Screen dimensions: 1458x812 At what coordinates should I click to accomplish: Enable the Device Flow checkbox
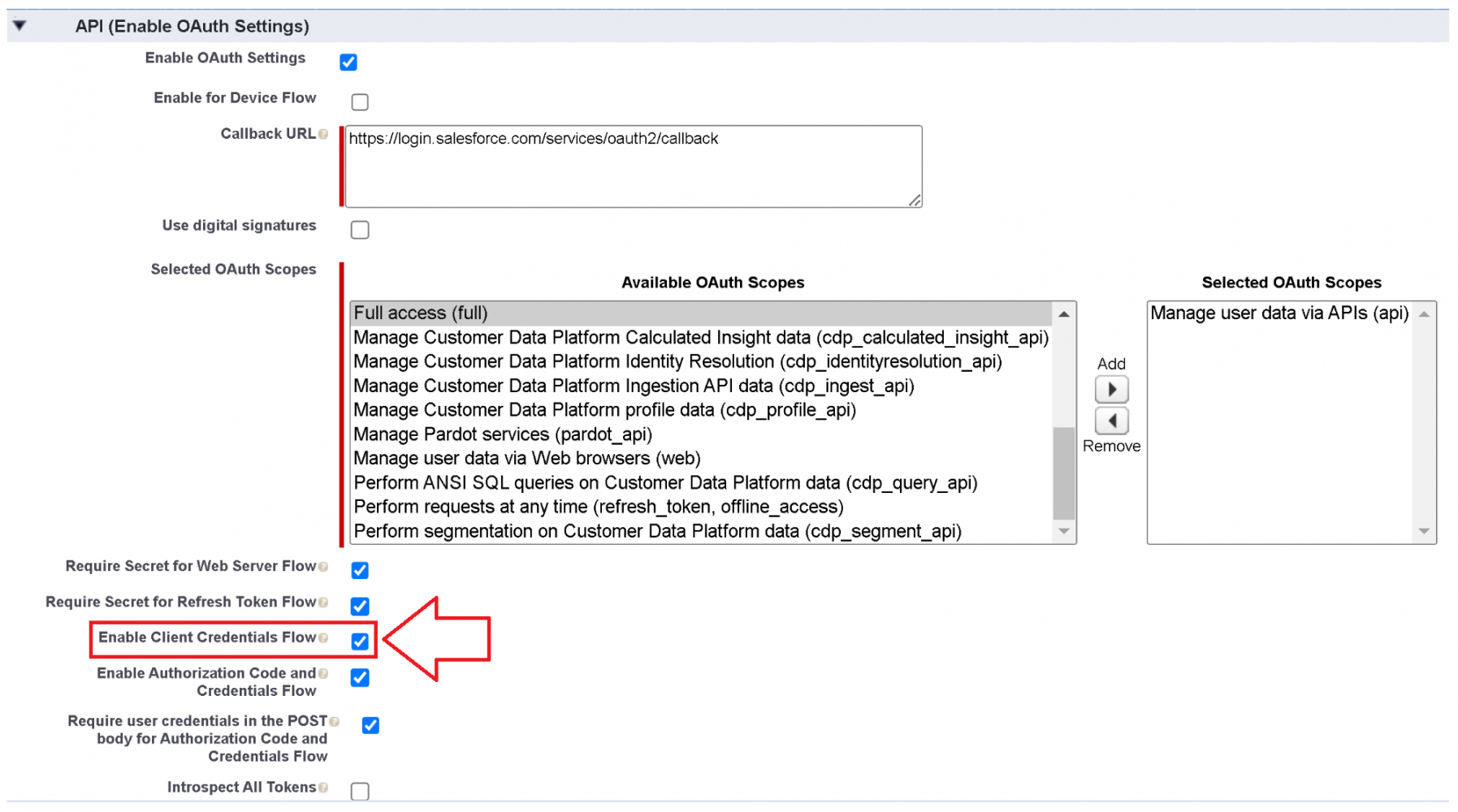click(360, 102)
